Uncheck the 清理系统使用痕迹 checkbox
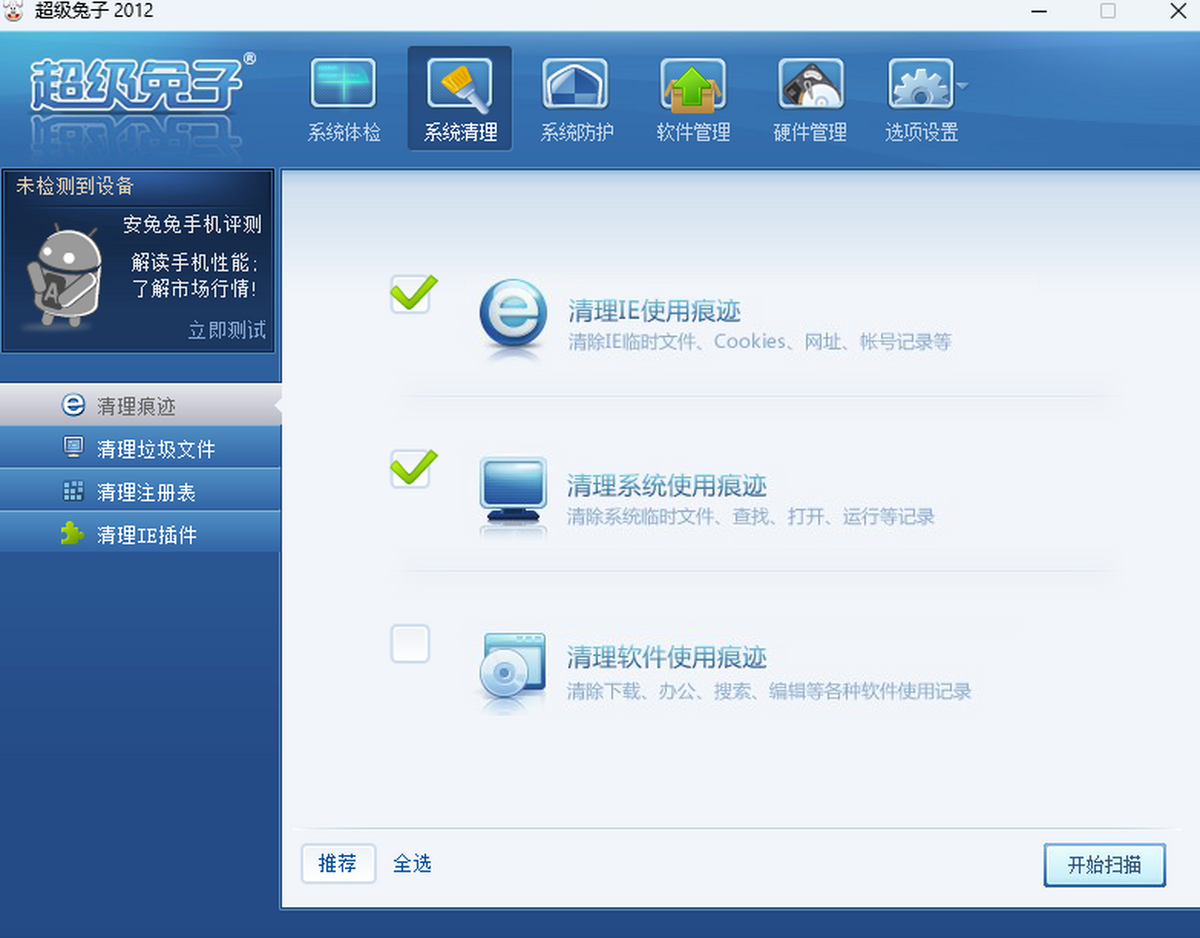 tap(410, 469)
